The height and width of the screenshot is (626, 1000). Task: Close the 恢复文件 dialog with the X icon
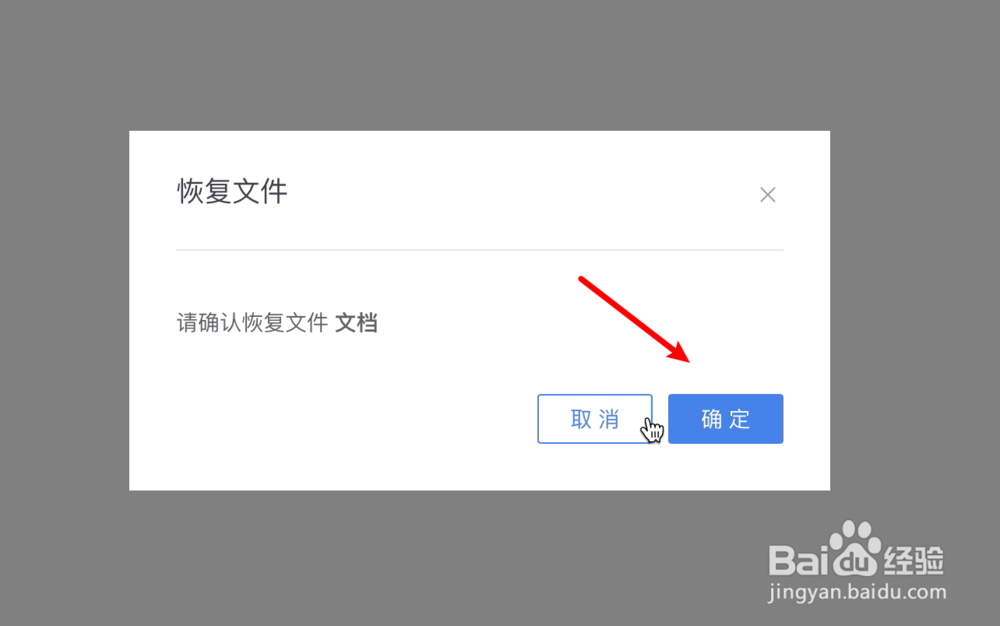(x=768, y=194)
